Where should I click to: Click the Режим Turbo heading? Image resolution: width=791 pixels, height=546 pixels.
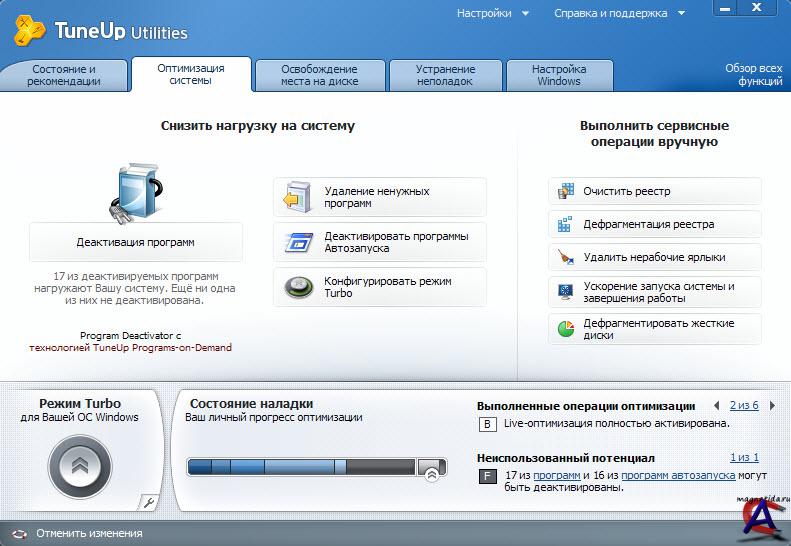[x=80, y=404]
